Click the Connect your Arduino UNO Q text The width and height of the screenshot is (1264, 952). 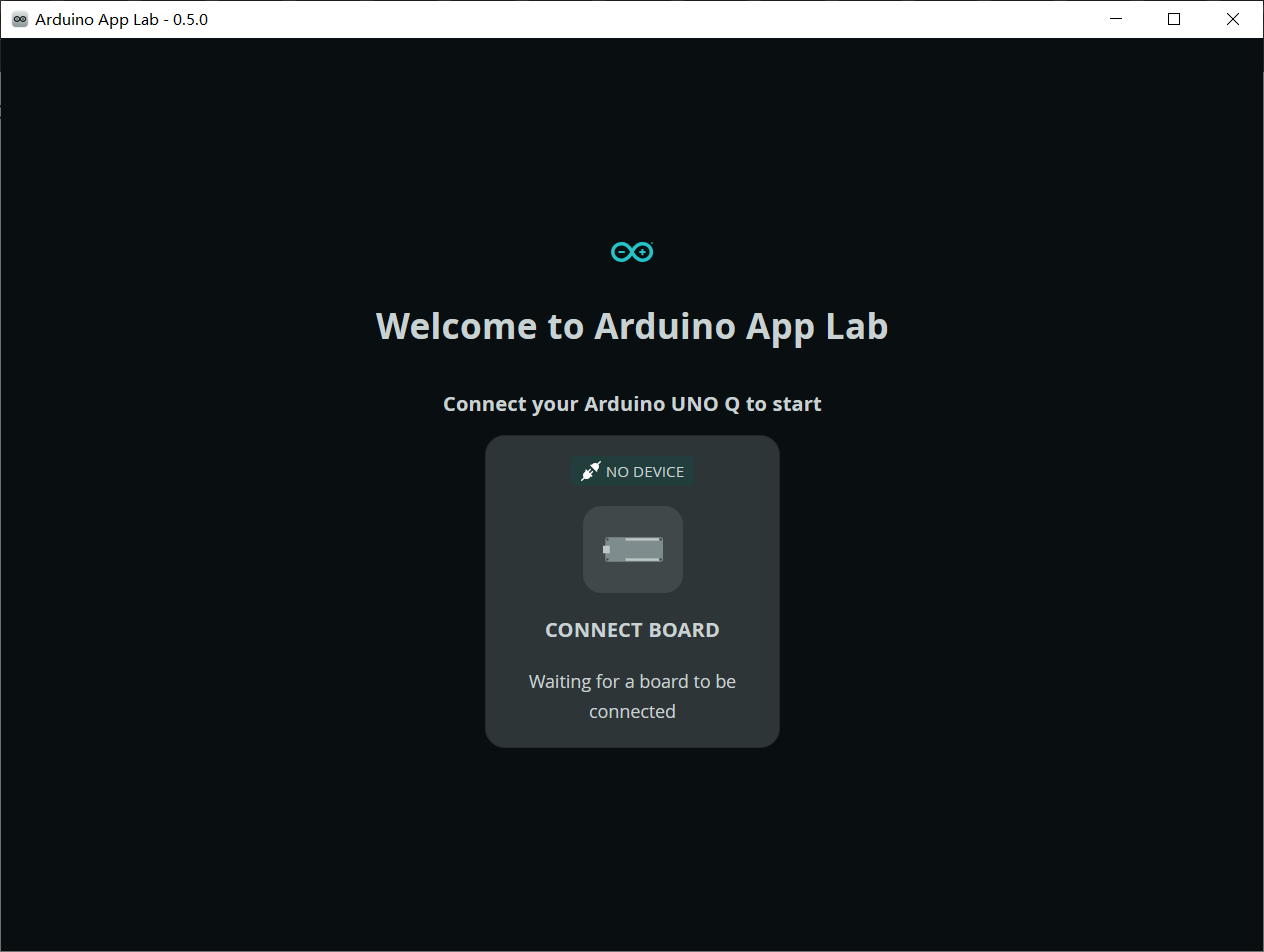pyautogui.click(x=632, y=404)
